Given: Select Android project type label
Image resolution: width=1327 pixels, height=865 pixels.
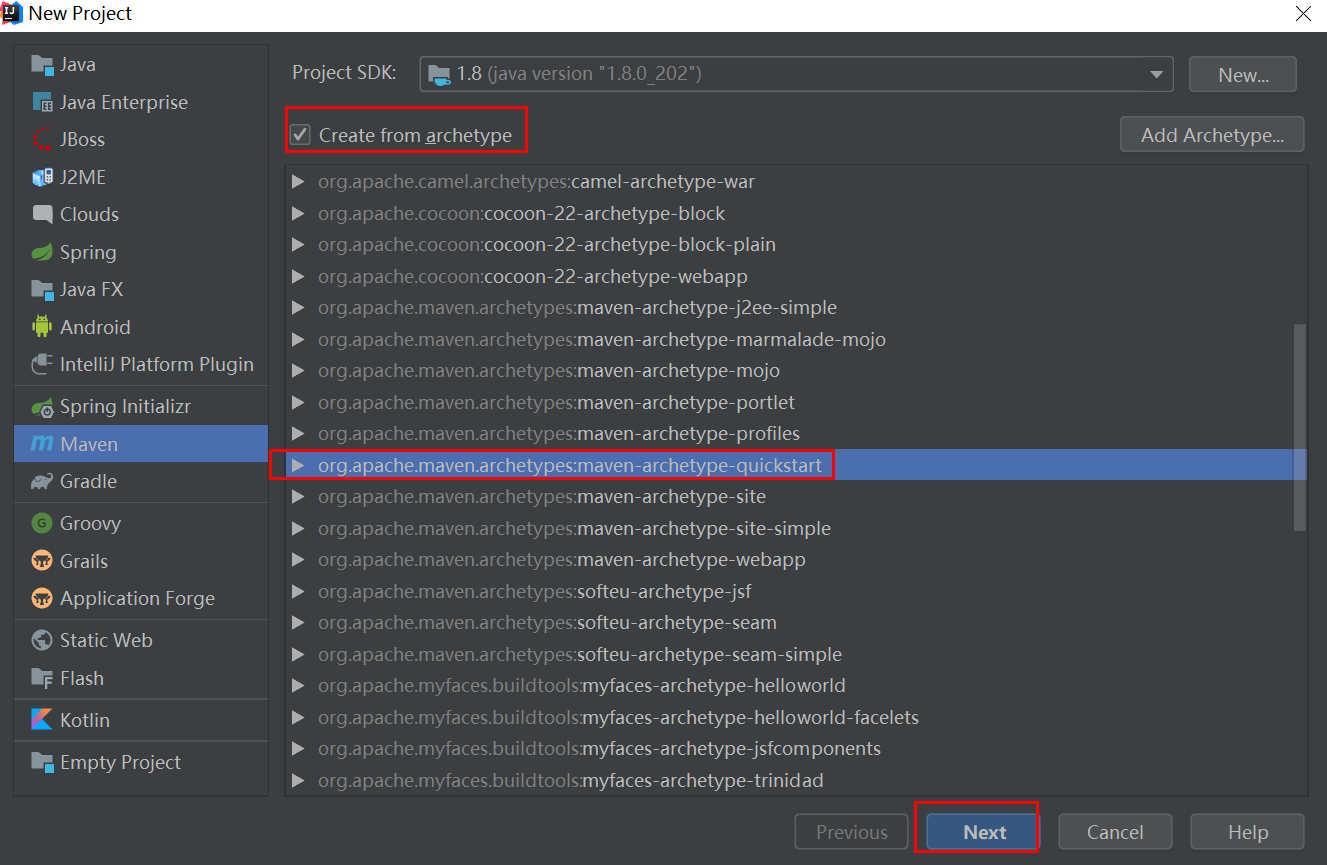Looking at the screenshot, I should (95, 327).
